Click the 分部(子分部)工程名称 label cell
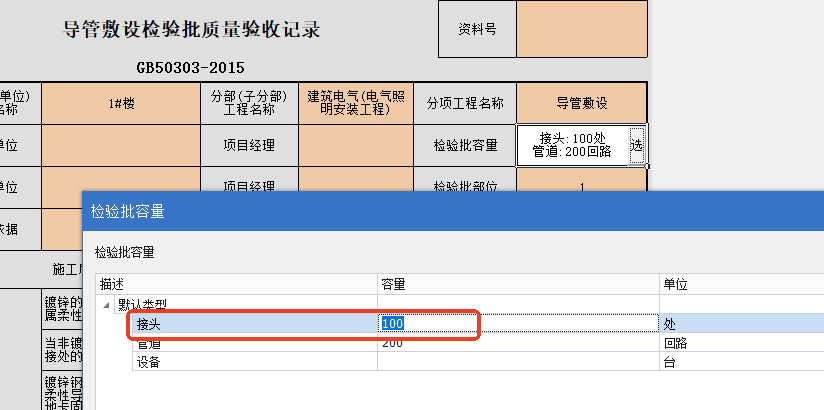Viewport: 824px width, 410px height. point(249,103)
